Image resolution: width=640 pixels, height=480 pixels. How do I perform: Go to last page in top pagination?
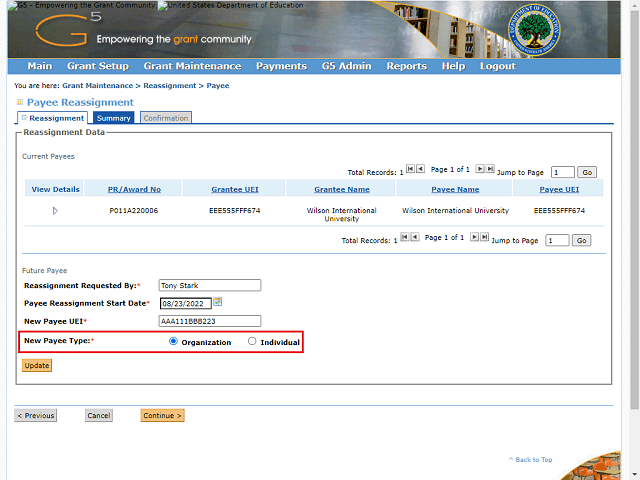point(490,169)
